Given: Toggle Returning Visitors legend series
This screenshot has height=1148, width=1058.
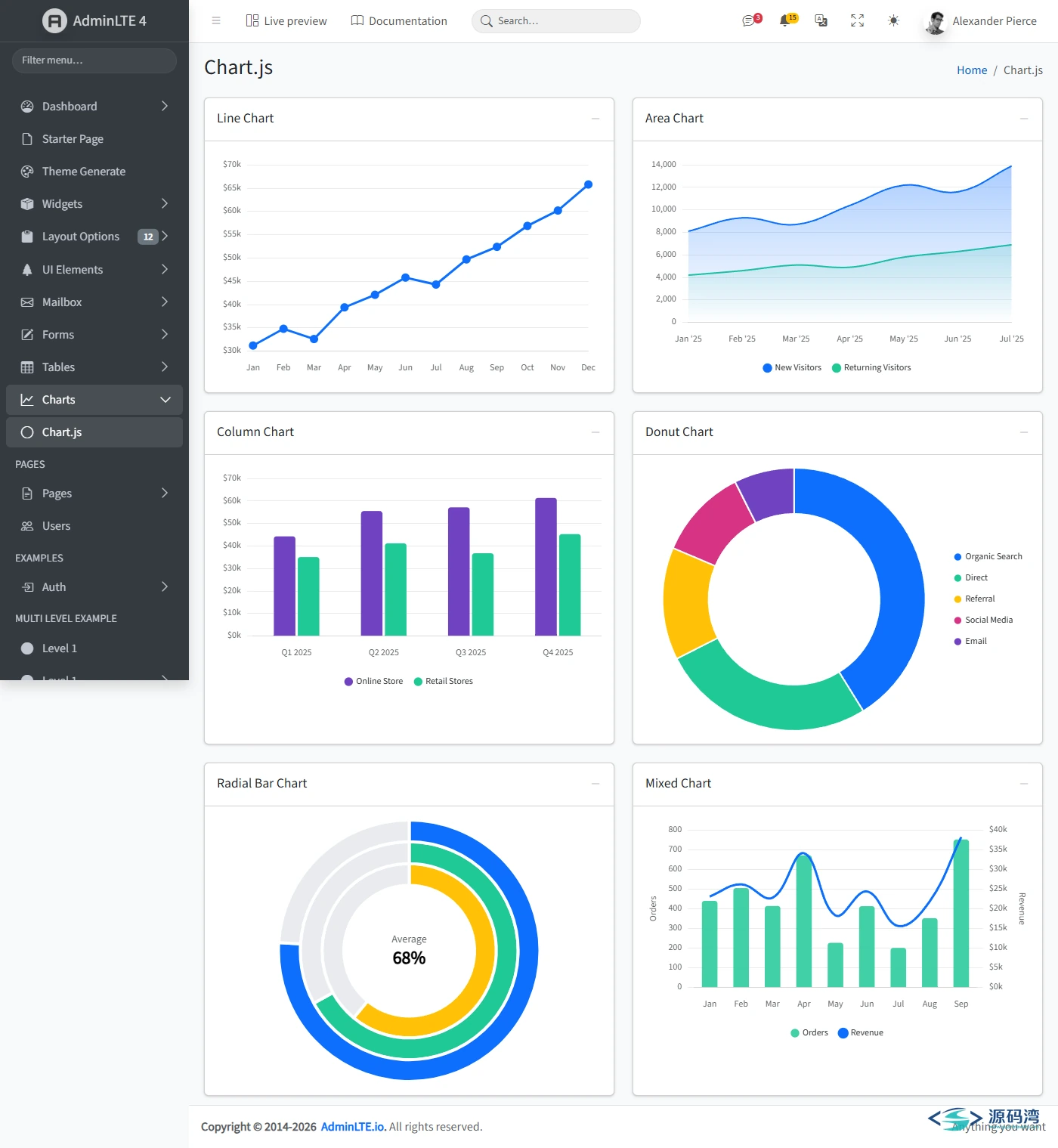Looking at the screenshot, I should point(871,368).
